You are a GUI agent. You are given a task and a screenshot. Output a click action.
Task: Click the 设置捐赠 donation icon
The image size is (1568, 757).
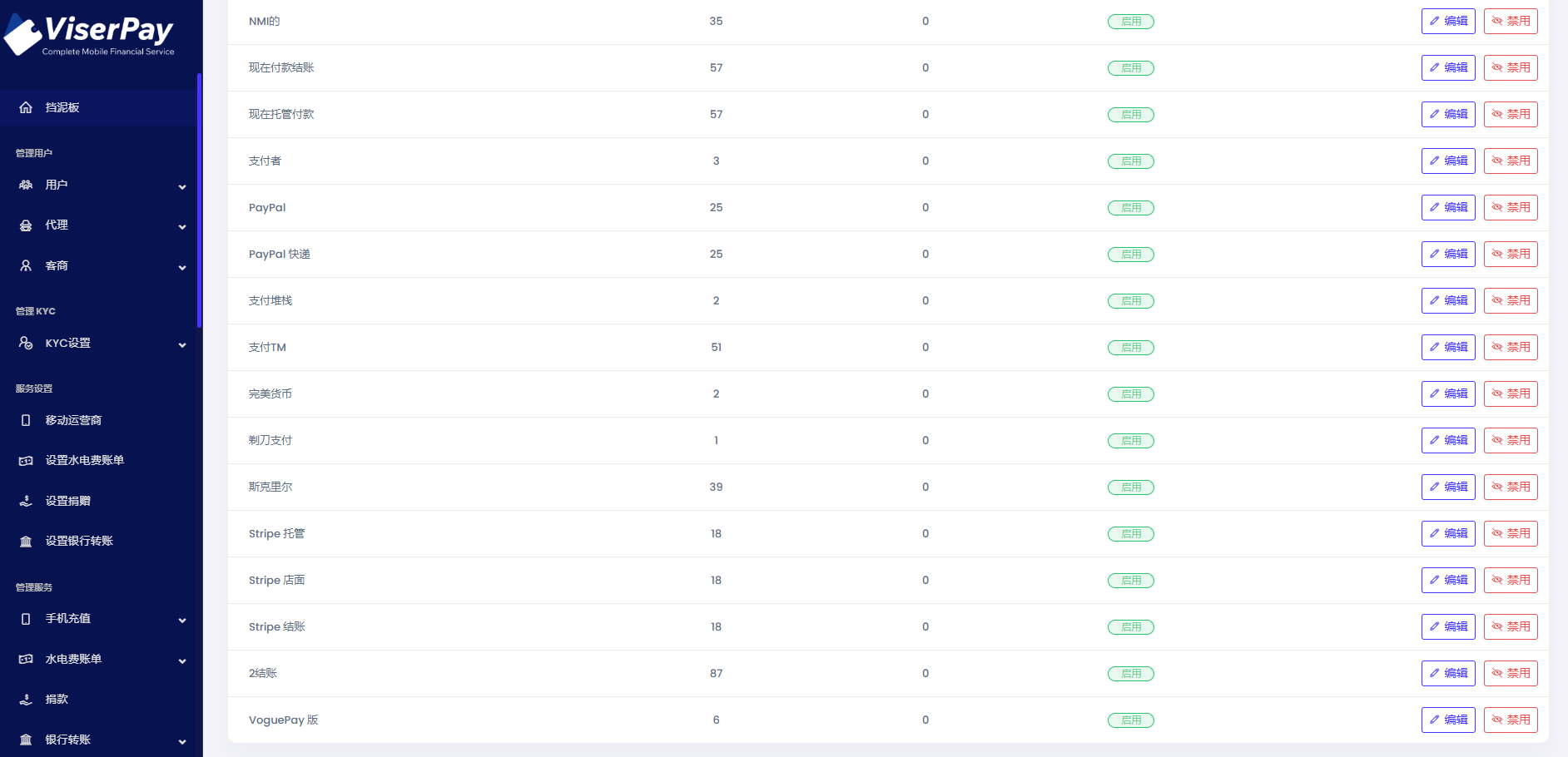tap(26, 502)
